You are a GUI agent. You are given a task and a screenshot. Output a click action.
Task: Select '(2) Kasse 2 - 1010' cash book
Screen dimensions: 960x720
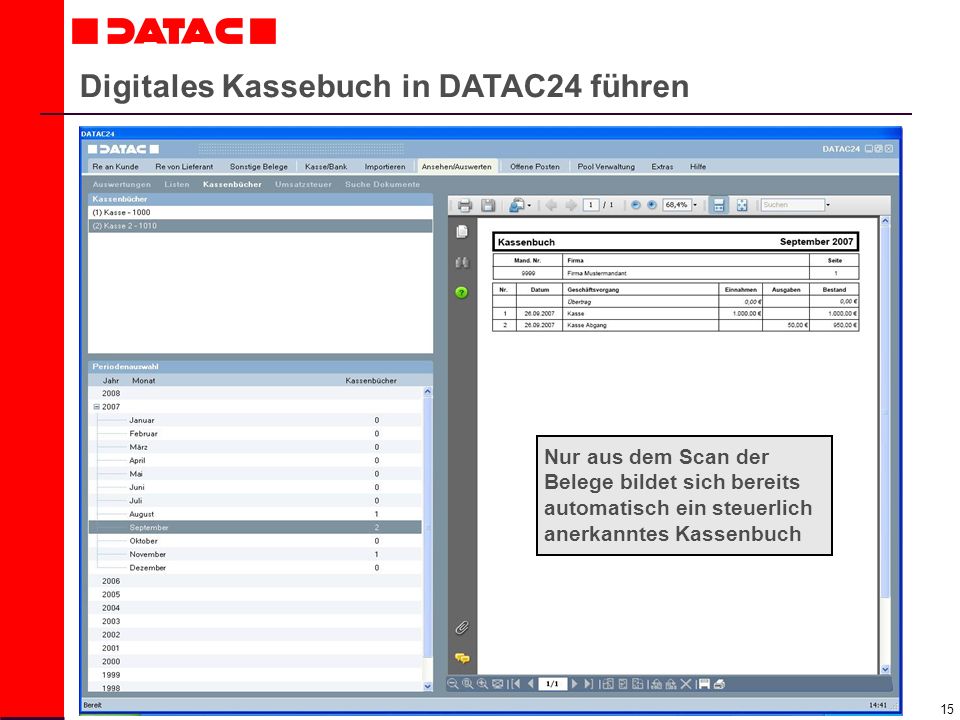click(260, 226)
